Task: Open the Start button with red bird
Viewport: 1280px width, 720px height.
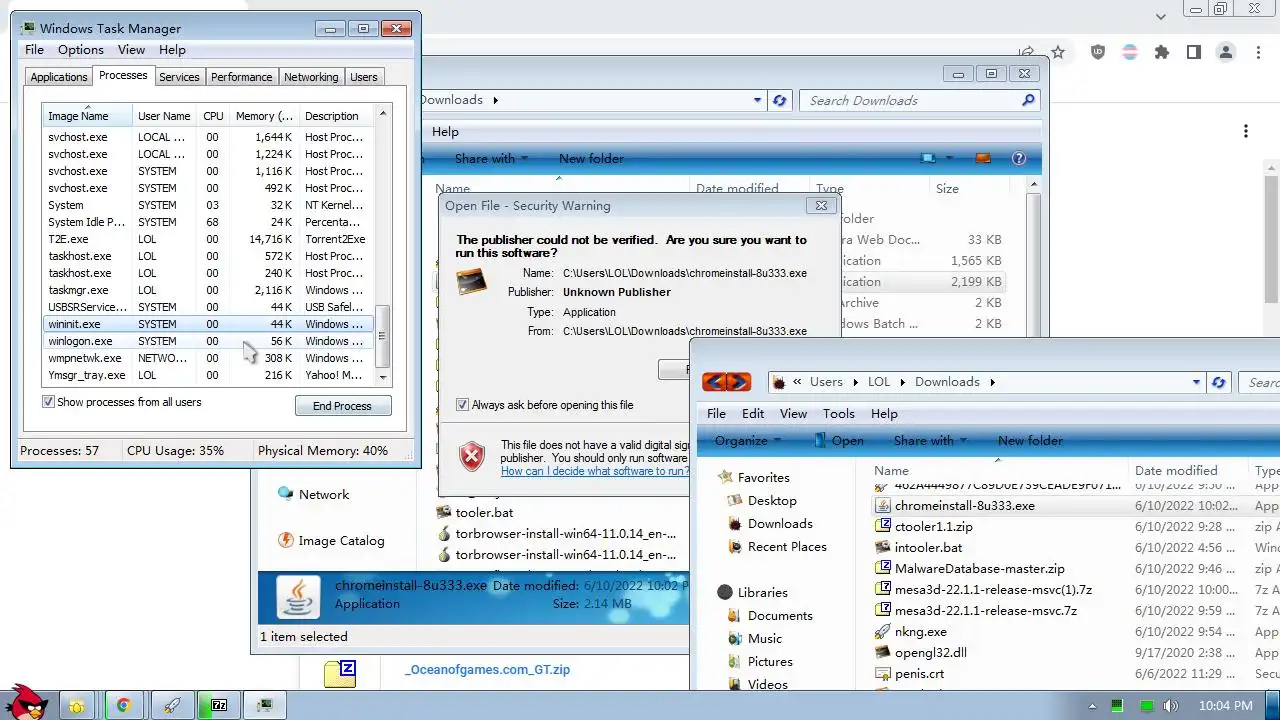Action: click(x=27, y=704)
